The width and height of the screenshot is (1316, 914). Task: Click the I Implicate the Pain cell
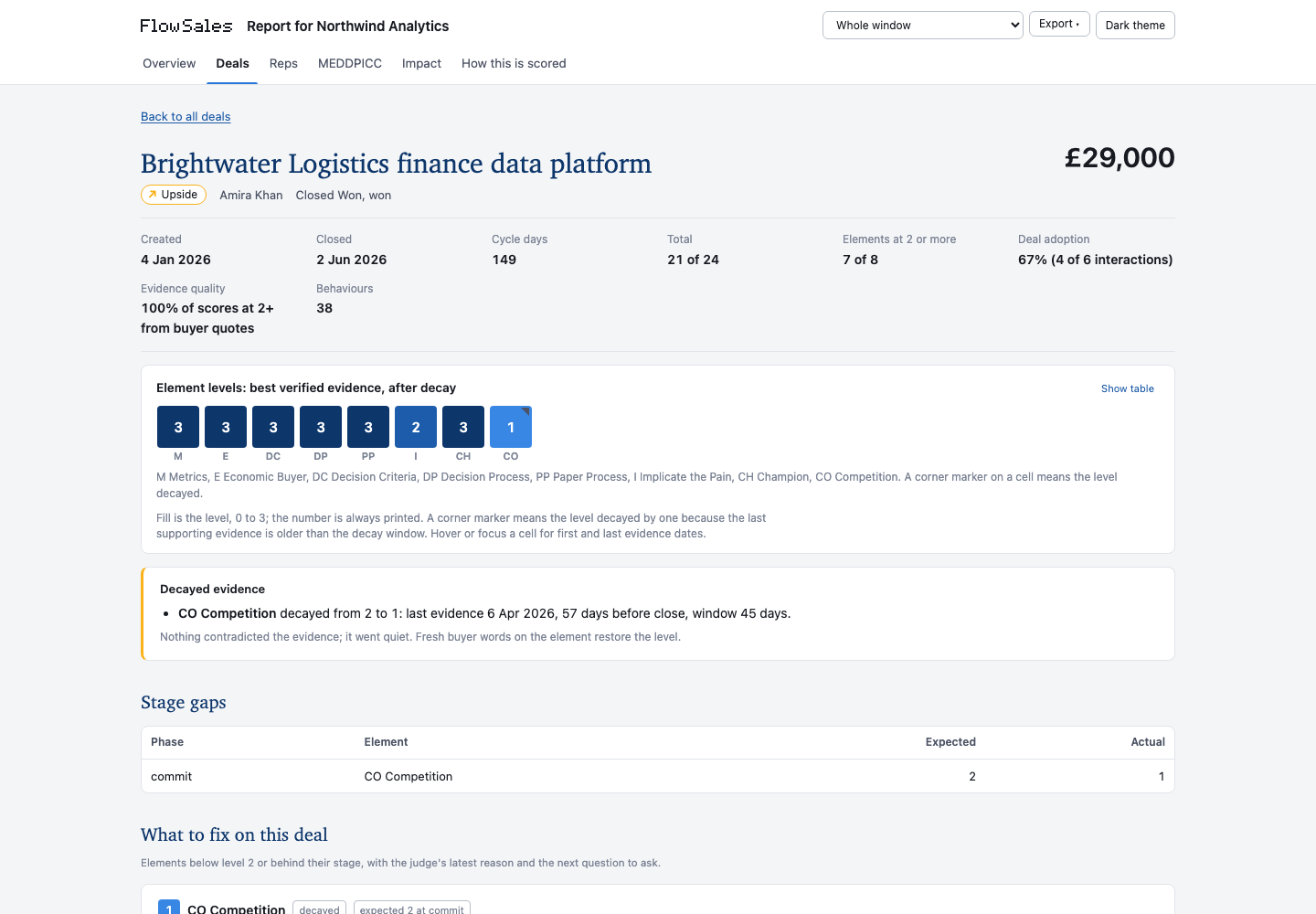click(x=416, y=427)
